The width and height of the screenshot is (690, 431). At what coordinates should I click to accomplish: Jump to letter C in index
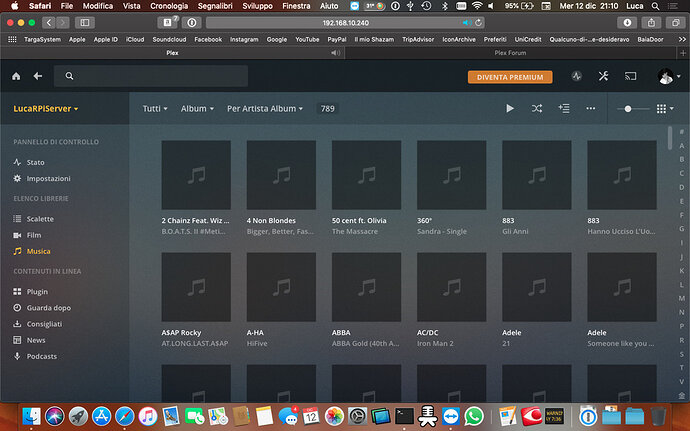point(682,173)
